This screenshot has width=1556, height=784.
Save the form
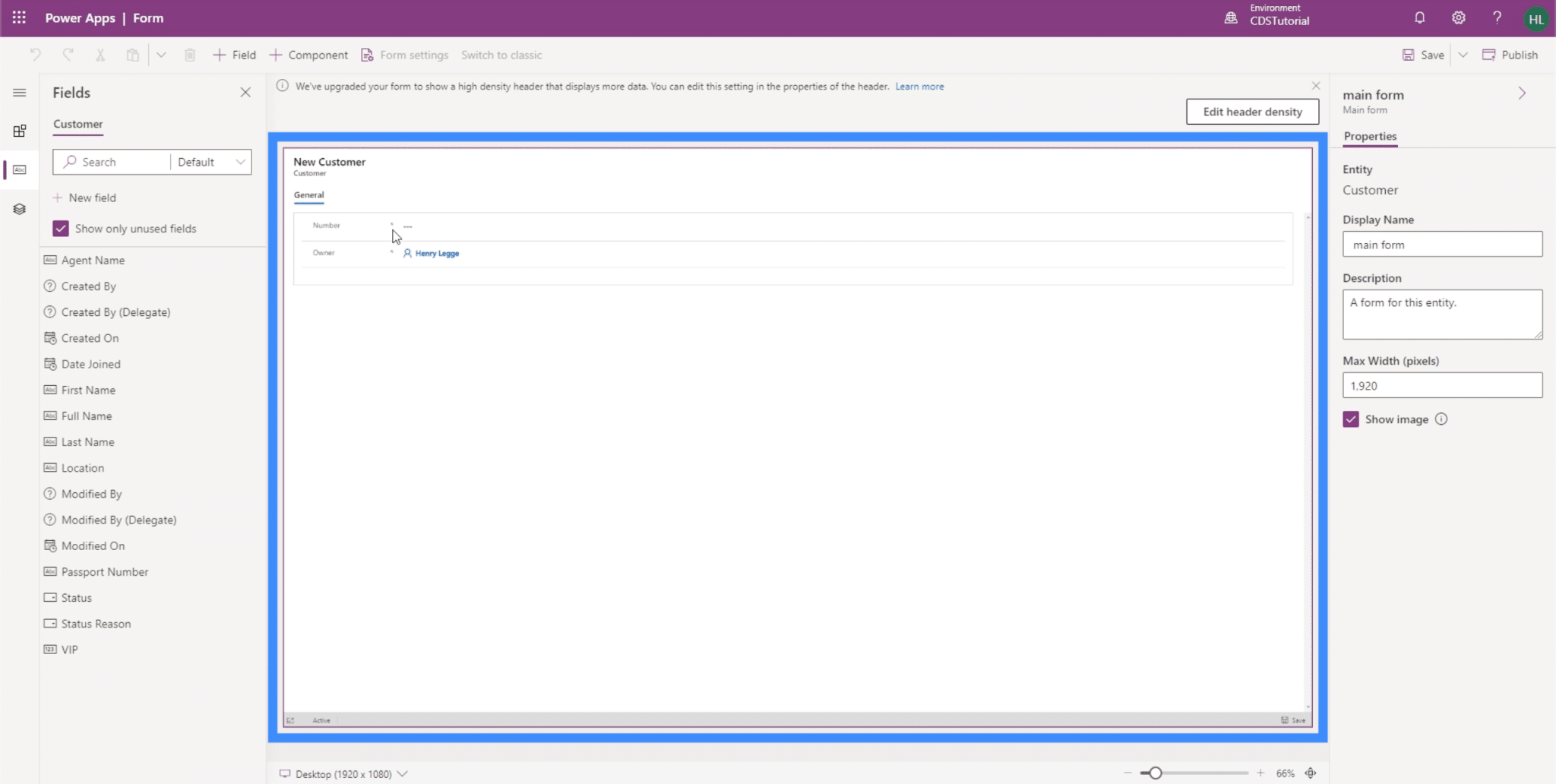(1423, 55)
